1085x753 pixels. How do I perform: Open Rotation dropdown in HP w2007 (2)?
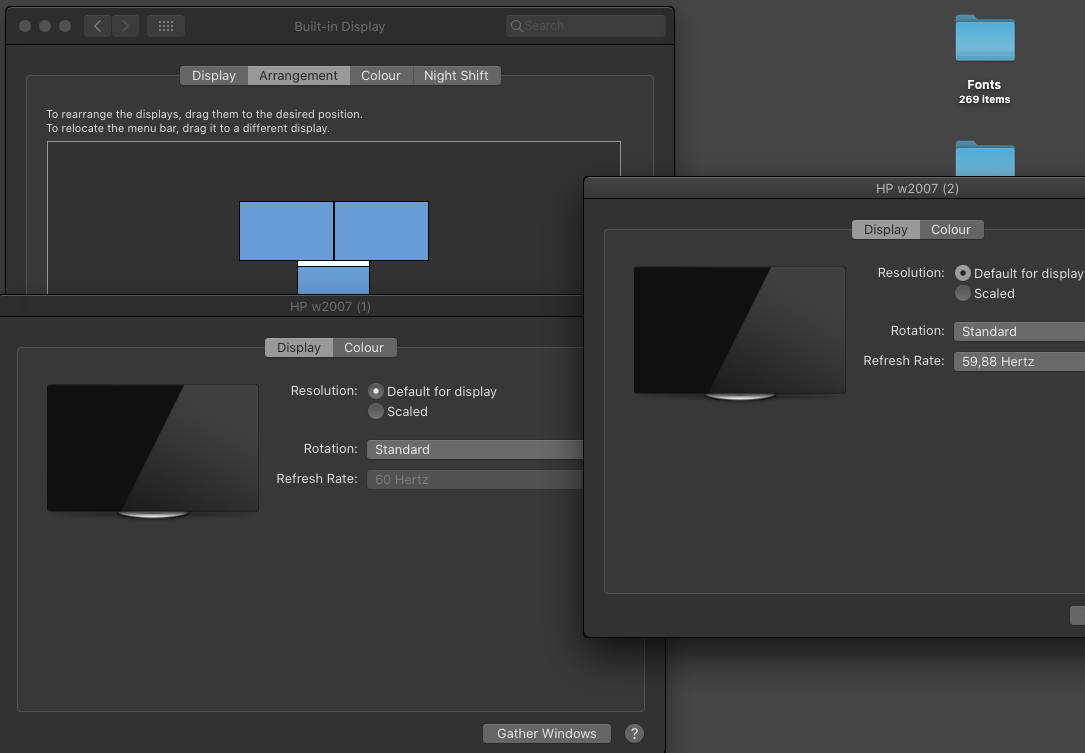pyautogui.click(x=1019, y=332)
